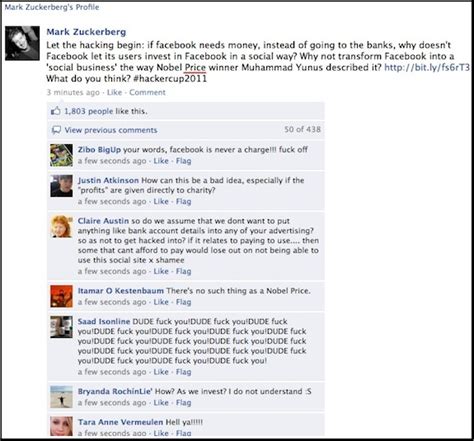Open the bit.ly link in the post
This screenshot has height=441, width=474.
pos(427,68)
